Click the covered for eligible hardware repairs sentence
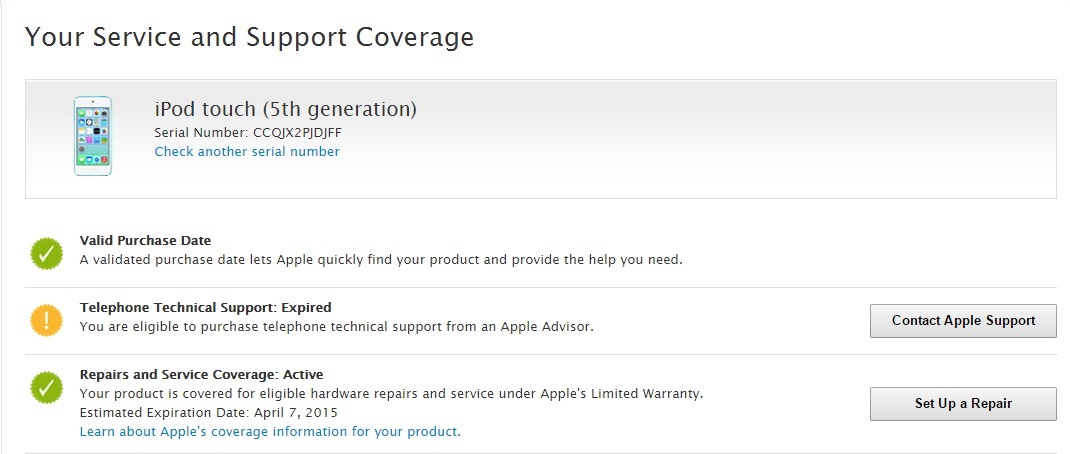Screen dimensions: 1070x454 [391, 394]
